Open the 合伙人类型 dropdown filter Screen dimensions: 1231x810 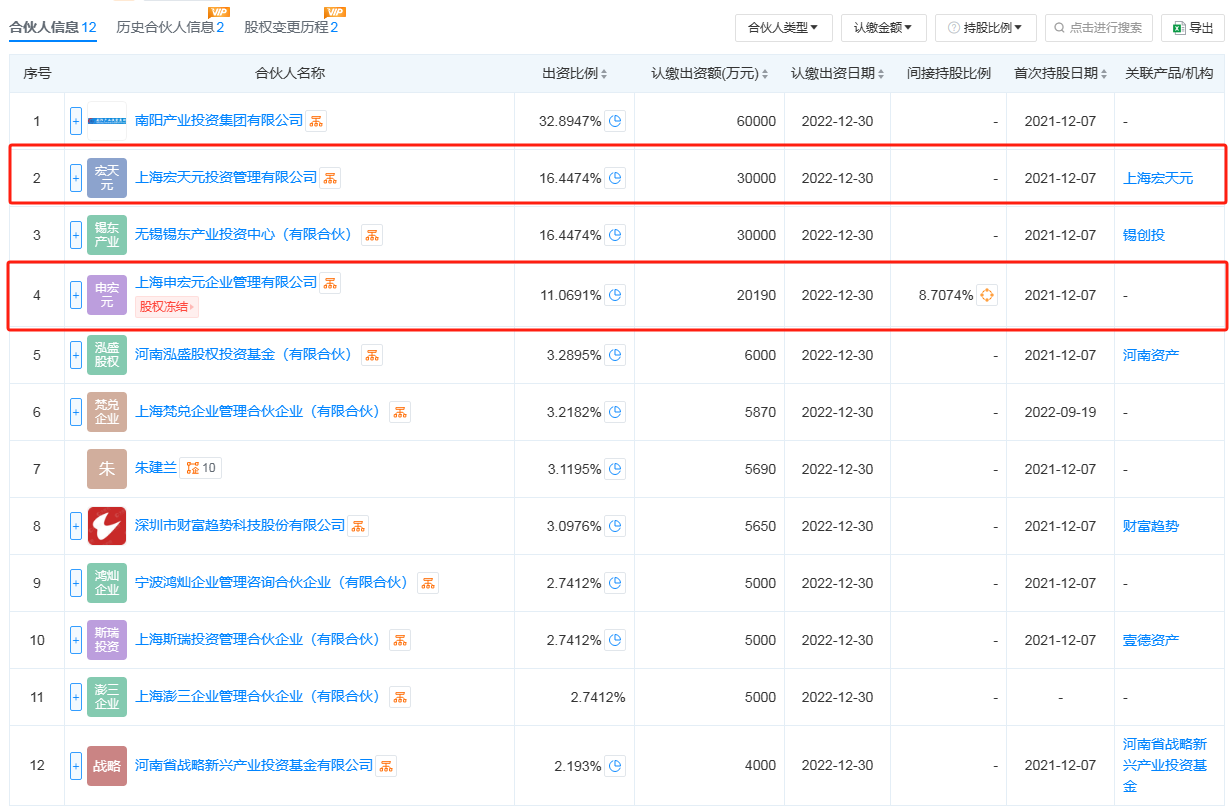click(783, 28)
